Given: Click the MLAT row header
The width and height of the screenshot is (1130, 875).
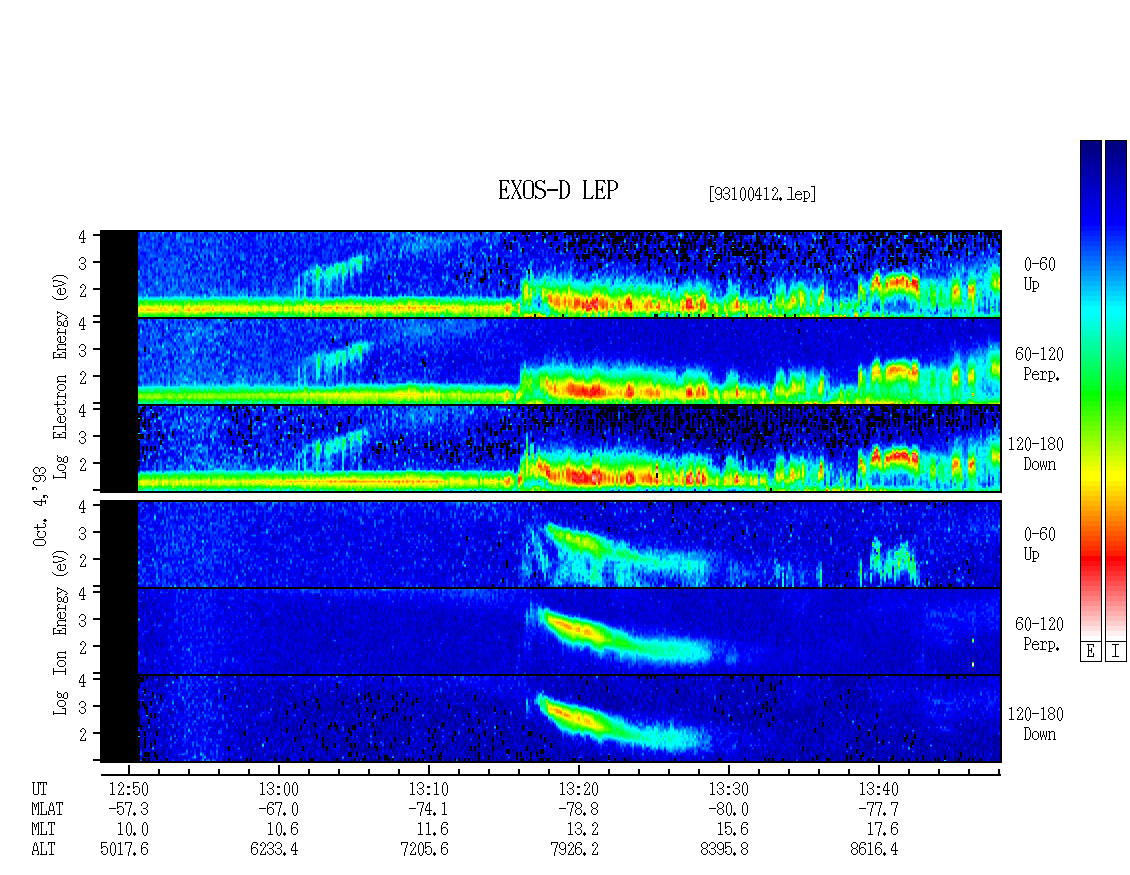Looking at the screenshot, I should click(48, 809).
